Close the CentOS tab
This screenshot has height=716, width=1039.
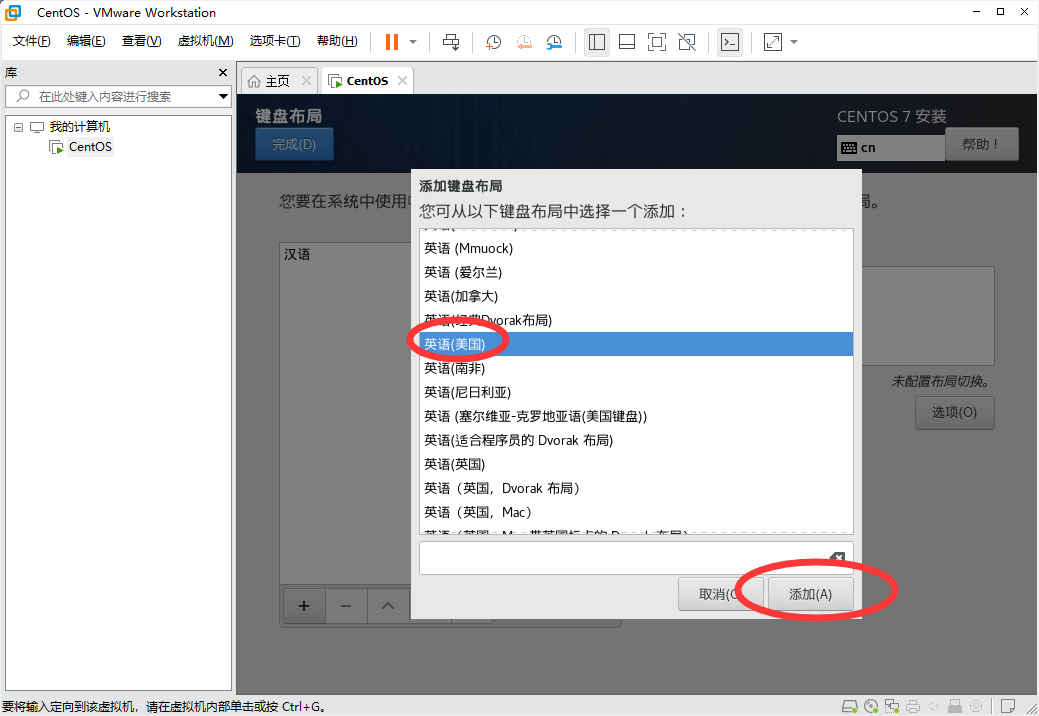click(x=402, y=81)
